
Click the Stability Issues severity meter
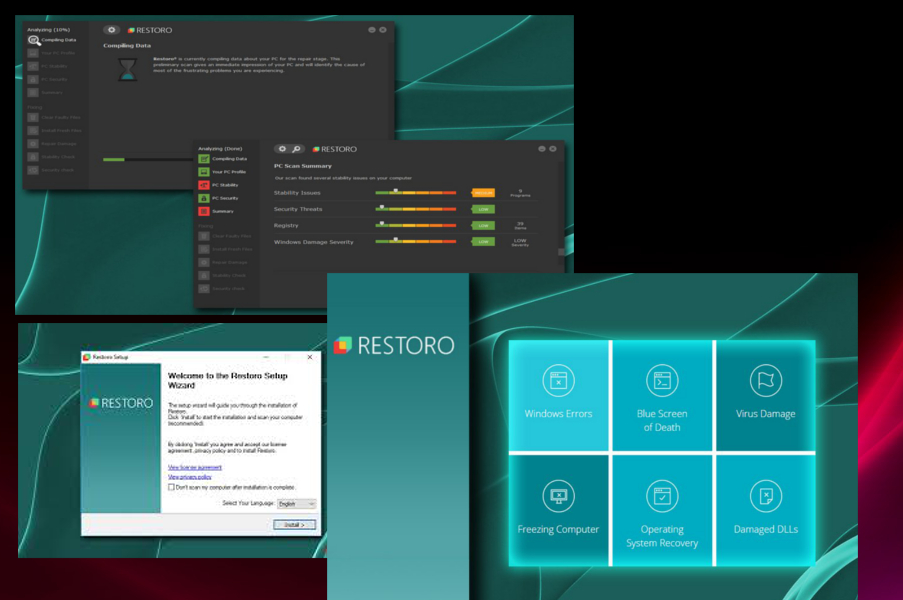coord(416,192)
